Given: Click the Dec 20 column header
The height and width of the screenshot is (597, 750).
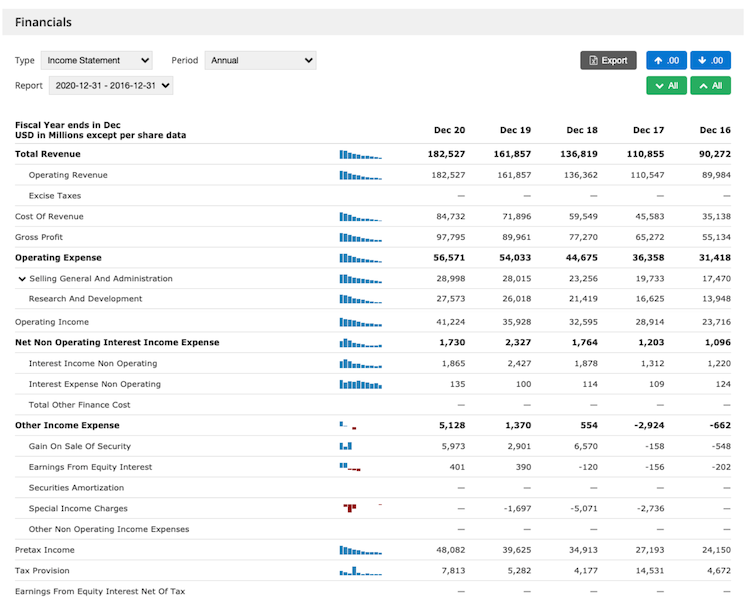Looking at the screenshot, I should click(450, 130).
